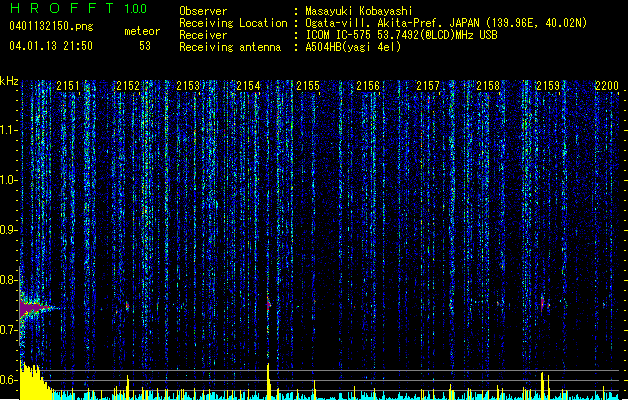Click the kHz axis unit label

[x=9, y=81]
